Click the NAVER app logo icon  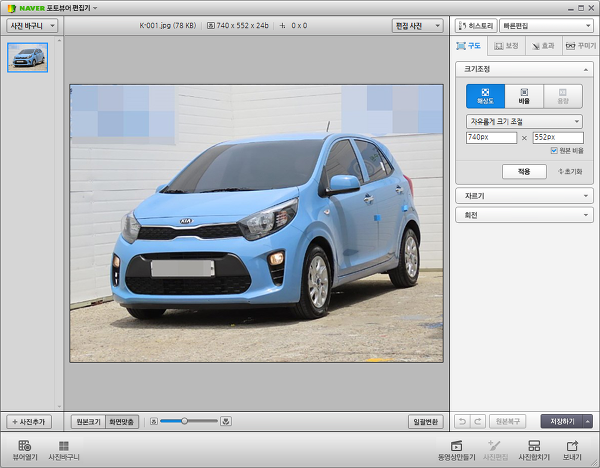pos(11,8)
